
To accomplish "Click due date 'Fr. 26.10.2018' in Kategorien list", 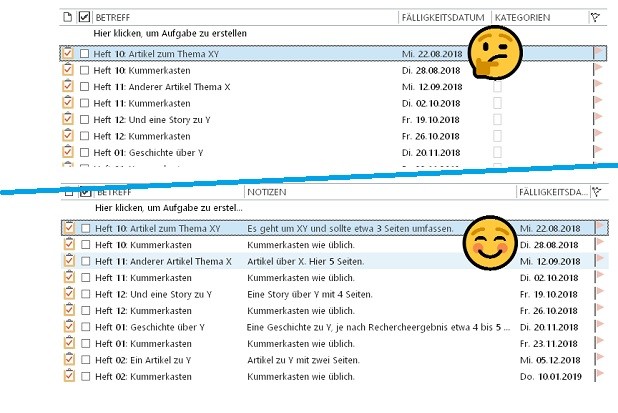I will [x=431, y=136].
